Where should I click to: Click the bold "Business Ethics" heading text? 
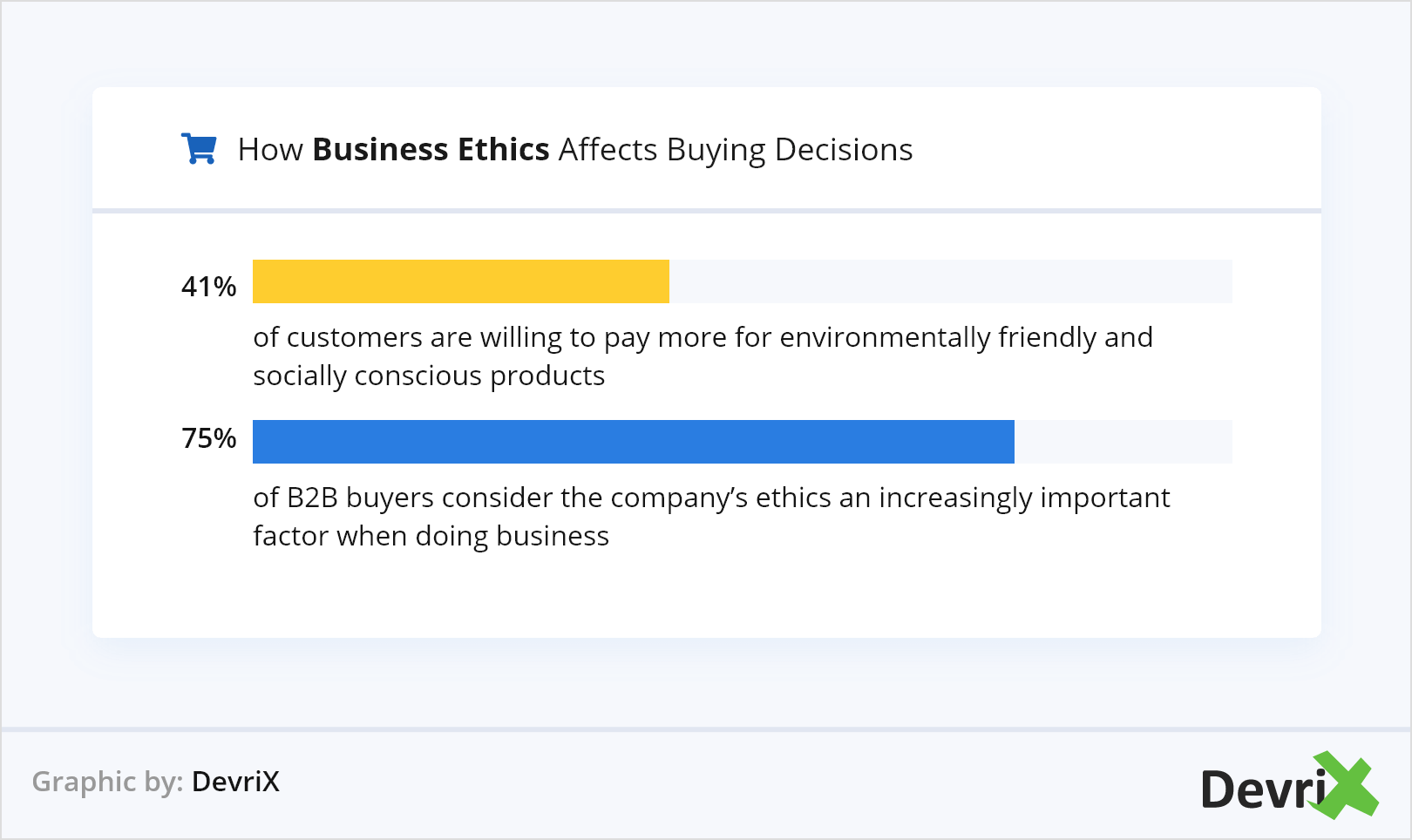[x=431, y=150]
